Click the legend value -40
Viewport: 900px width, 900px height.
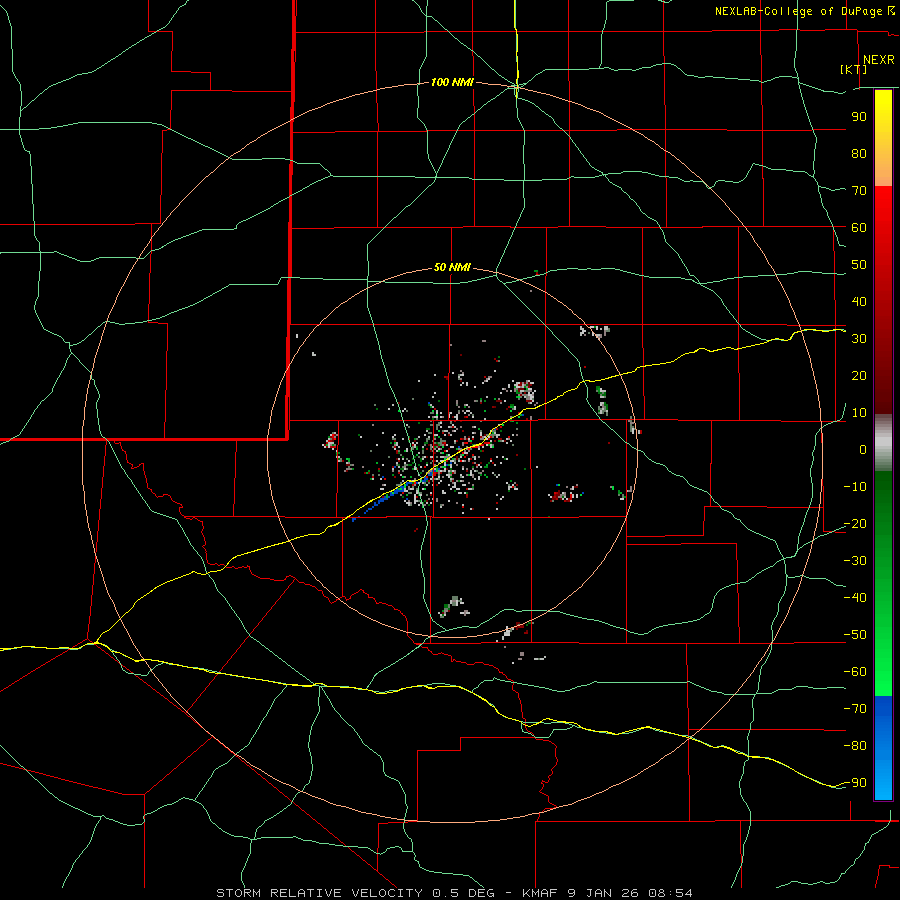pos(855,598)
